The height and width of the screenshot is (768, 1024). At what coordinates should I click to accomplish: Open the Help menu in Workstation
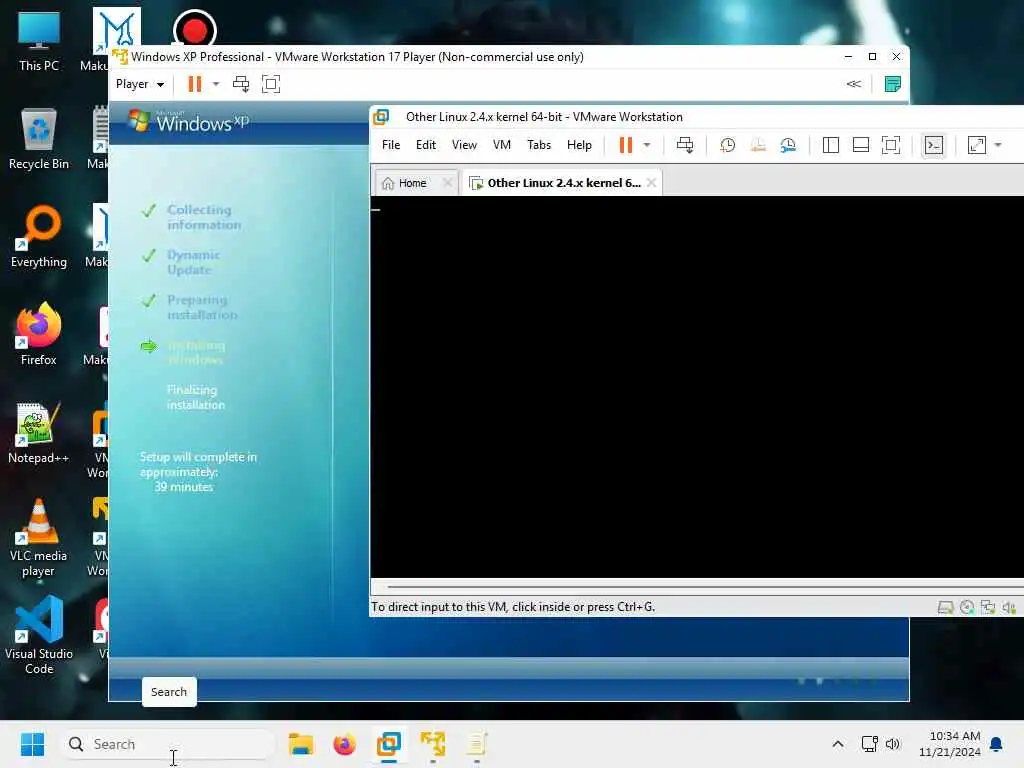click(579, 145)
